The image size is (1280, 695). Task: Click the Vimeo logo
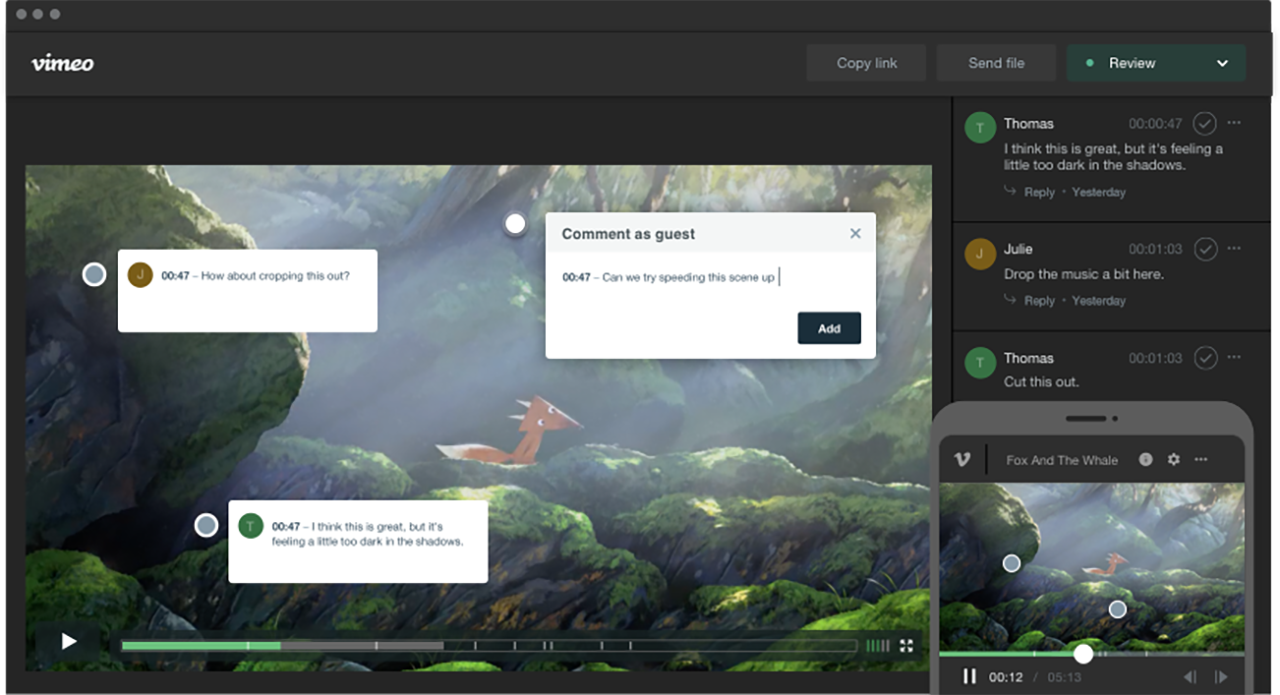click(x=62, y=63)
